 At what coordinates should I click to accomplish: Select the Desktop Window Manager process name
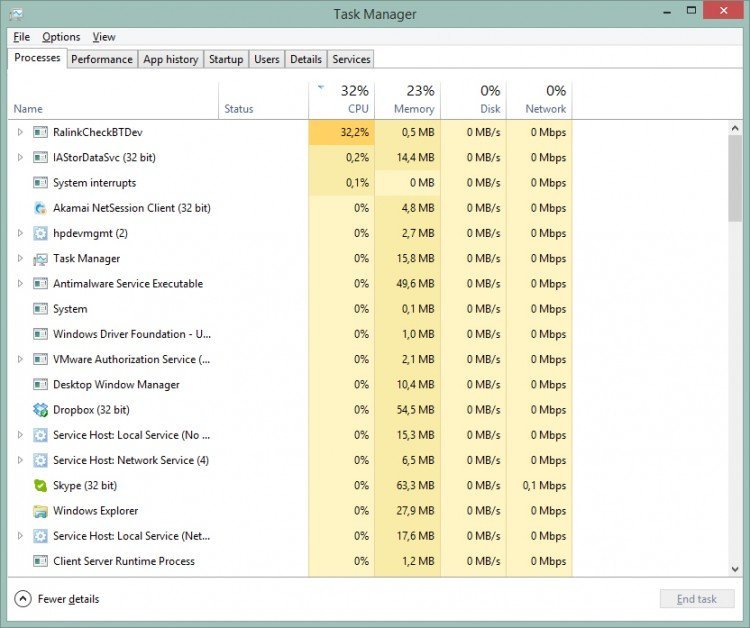coord(116,385)
